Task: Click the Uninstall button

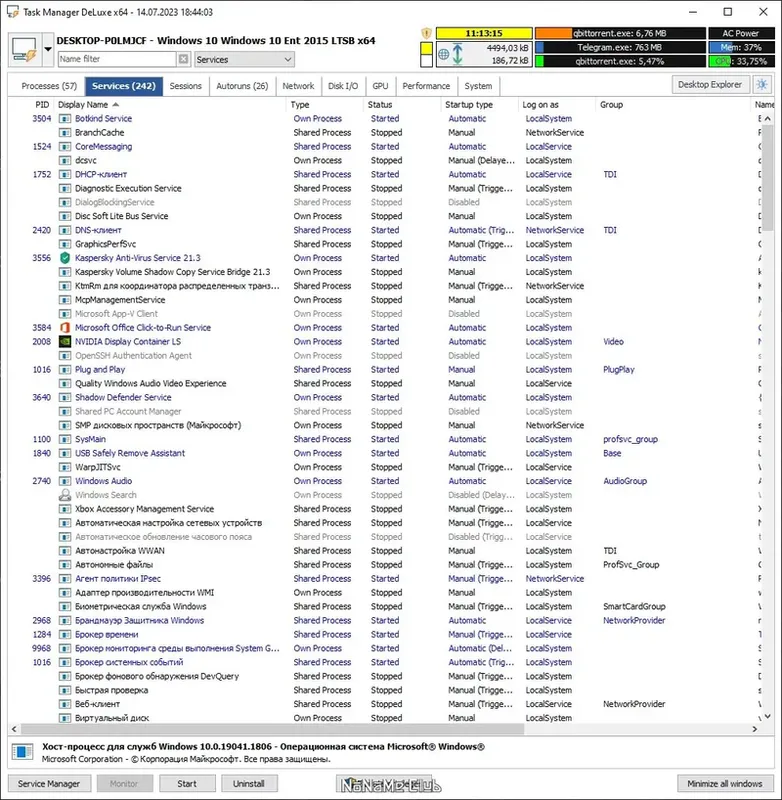Action: coord(249,784)
